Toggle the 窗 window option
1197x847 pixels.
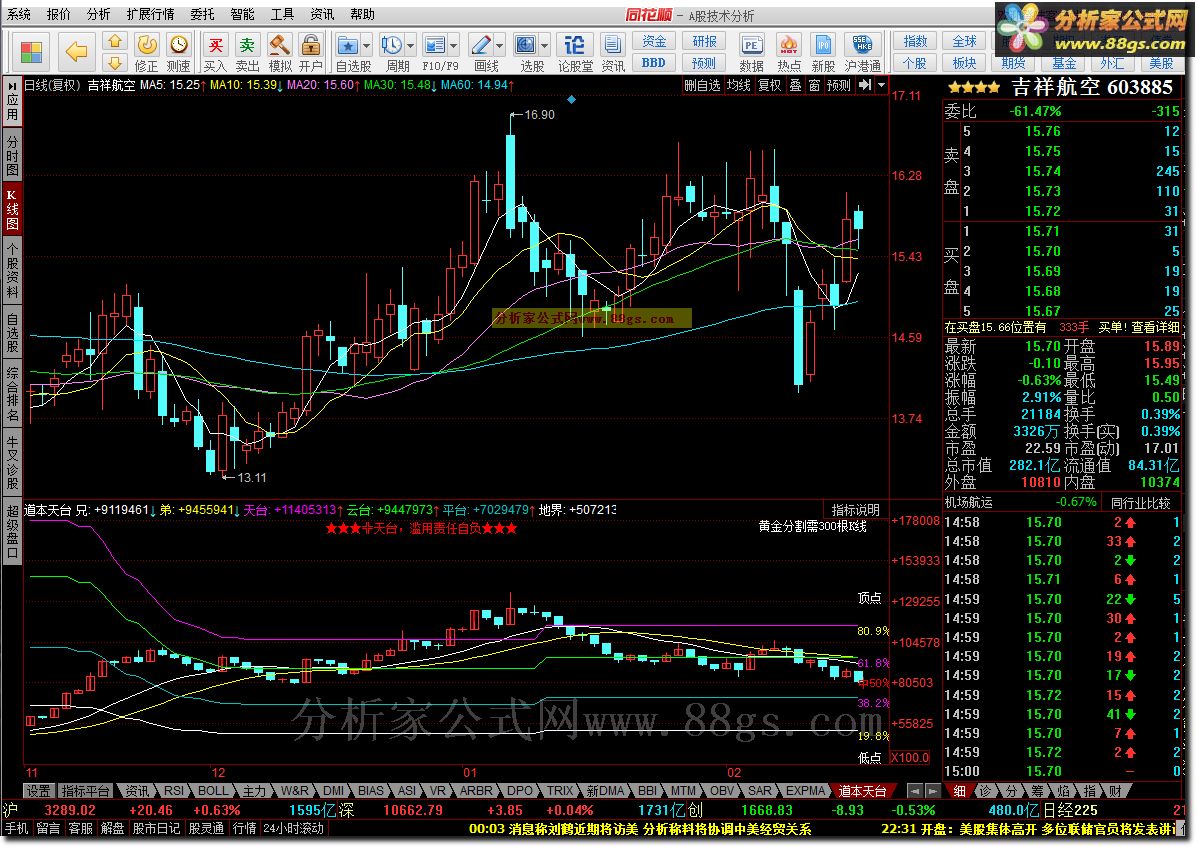(815, 85)
